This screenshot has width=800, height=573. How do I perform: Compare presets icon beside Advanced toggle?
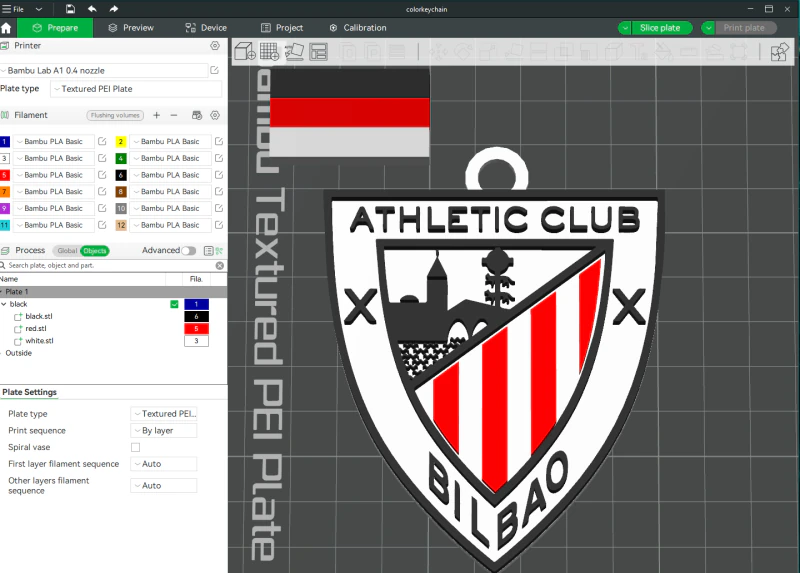click(219, 251)
